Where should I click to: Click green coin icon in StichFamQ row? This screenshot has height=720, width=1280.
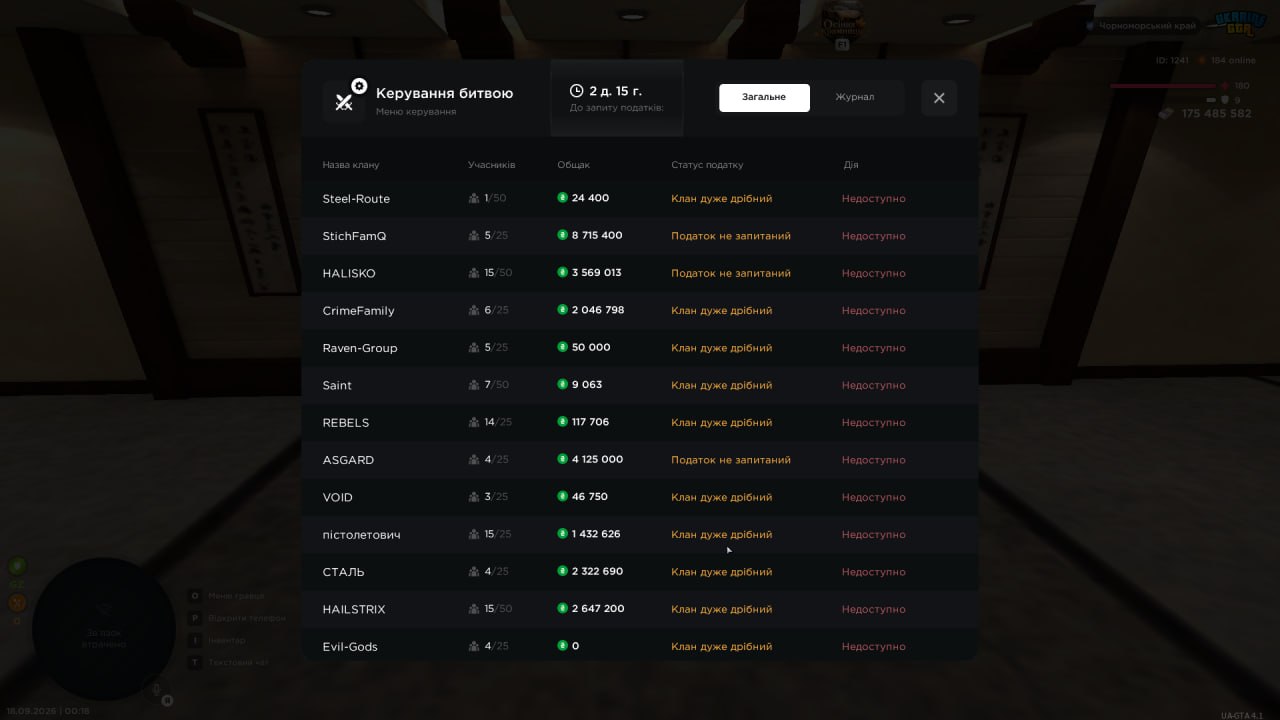(x=562, y=235)
